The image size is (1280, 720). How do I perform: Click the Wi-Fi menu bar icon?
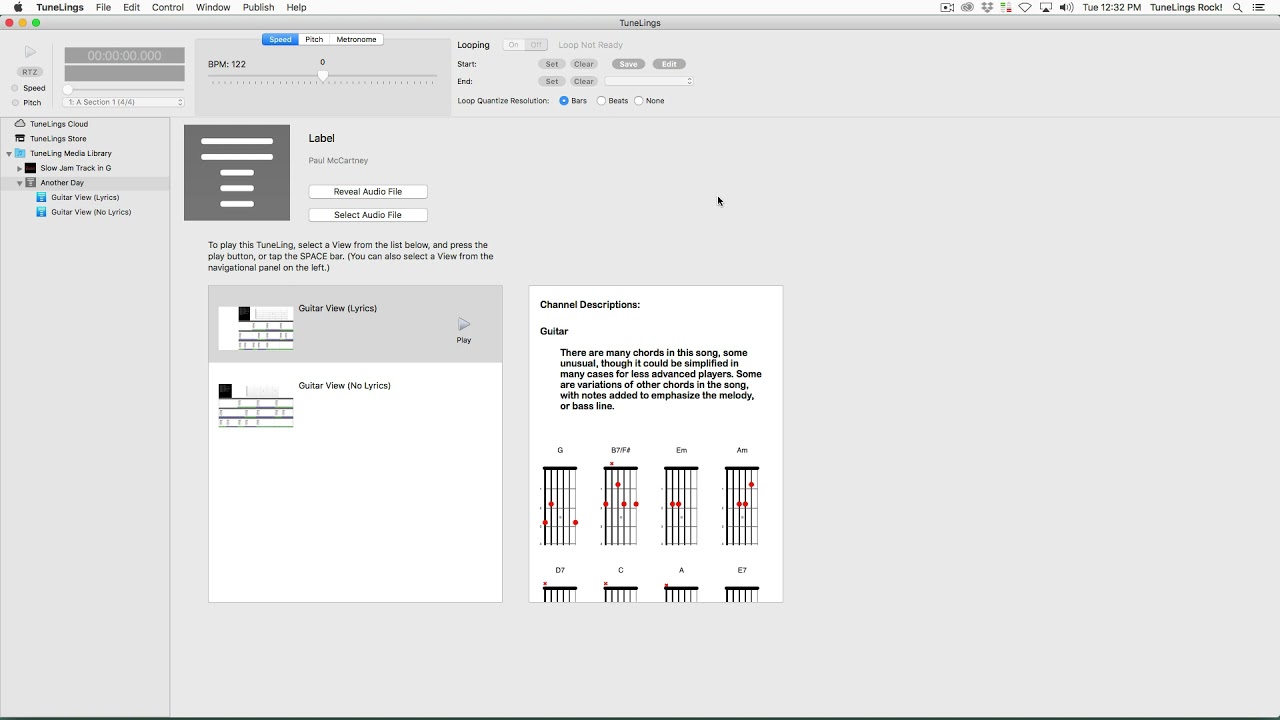pos(1025,7)
